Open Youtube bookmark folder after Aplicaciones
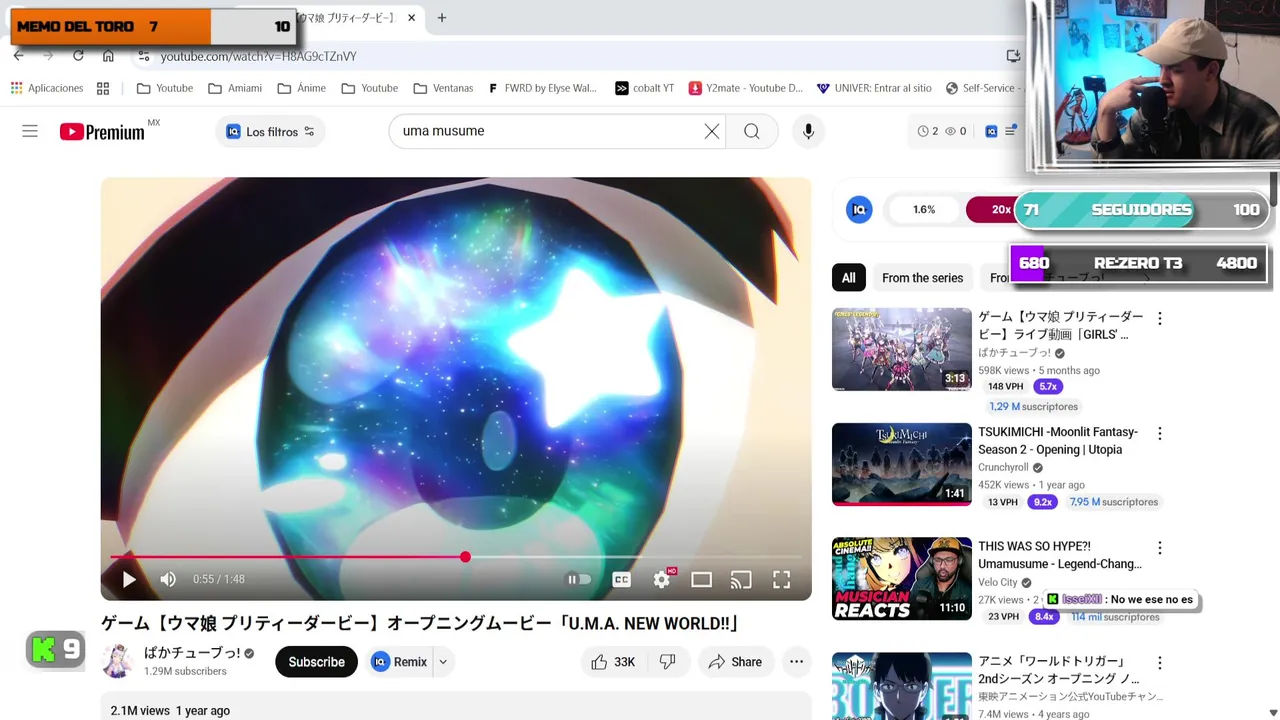Viewport: 1280px width, 720px height. (165, 88)
